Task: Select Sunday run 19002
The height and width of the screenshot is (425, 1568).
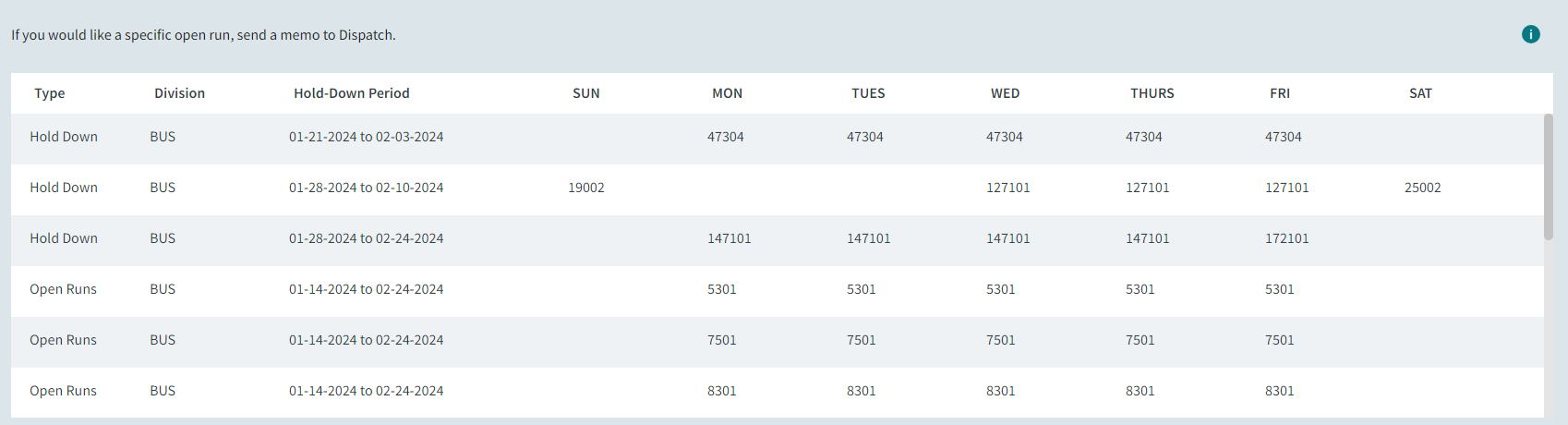Action: (x=585, y=188)
